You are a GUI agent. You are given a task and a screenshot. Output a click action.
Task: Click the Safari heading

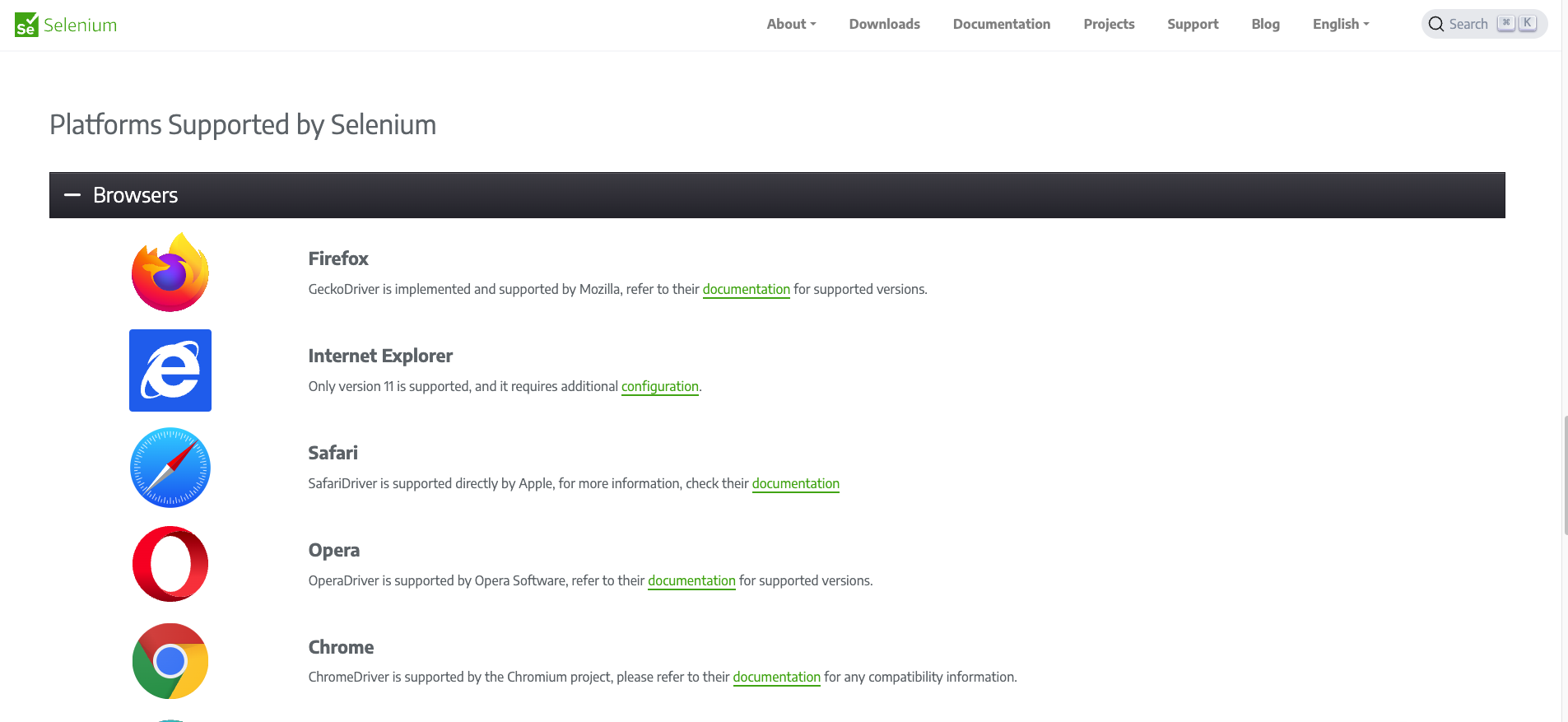[333, 453]
